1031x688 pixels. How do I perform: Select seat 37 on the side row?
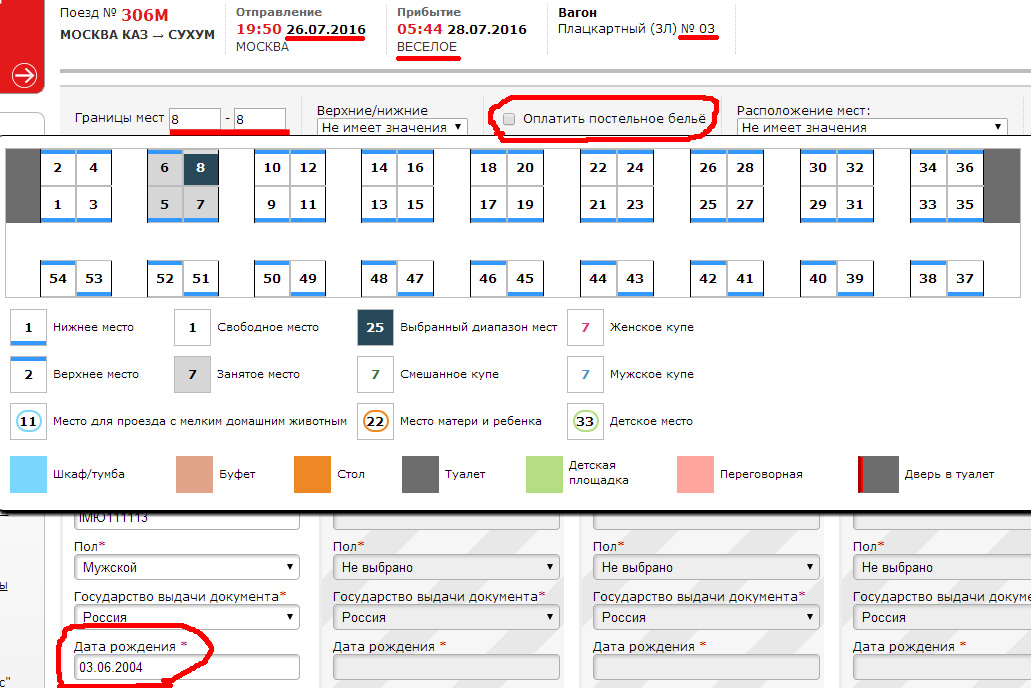[x=965, y=278]
